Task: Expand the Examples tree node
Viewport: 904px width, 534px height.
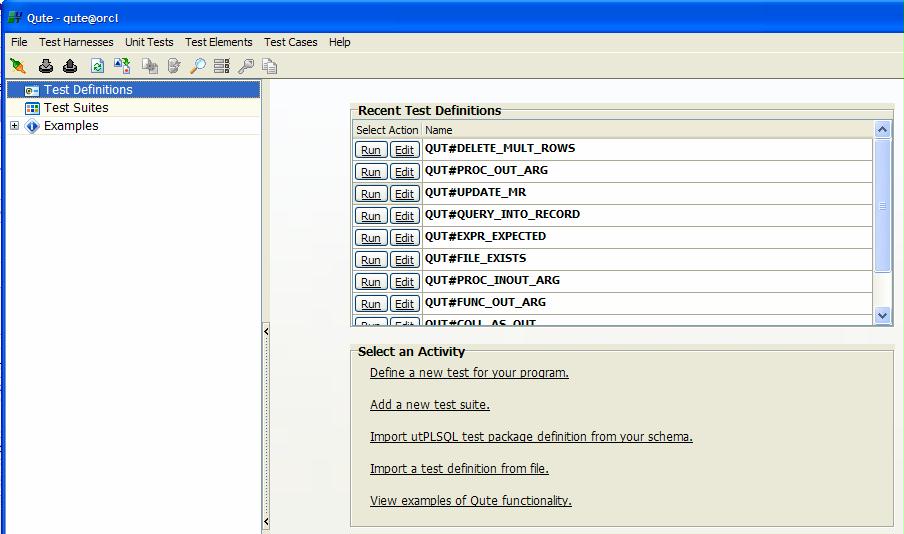Action: [x=14, y=126]
